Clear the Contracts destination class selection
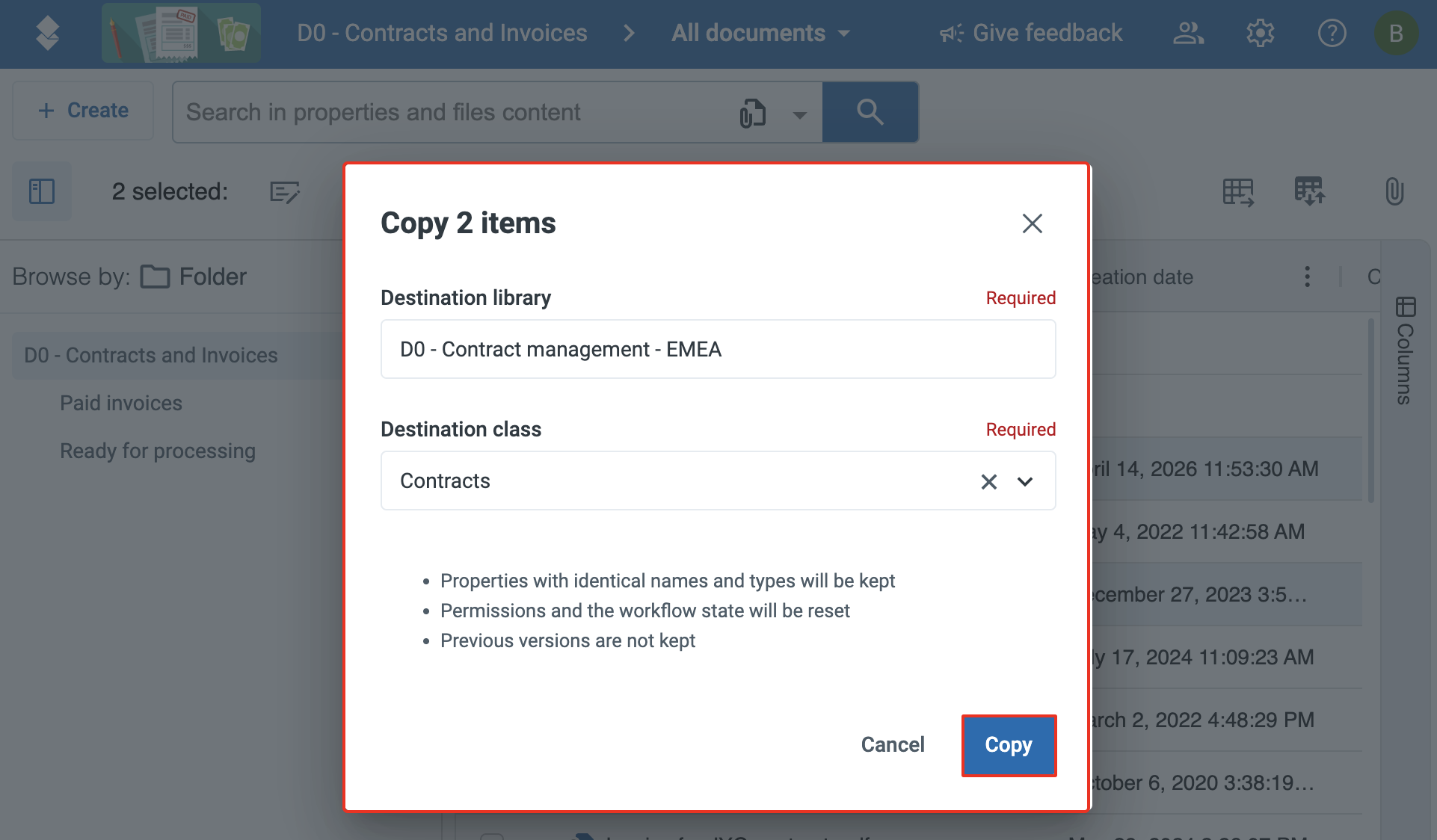 [x=989, y=482]
